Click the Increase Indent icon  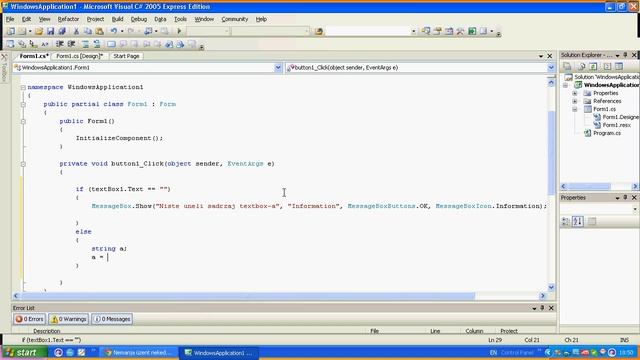pyautogui.click(x=71, y=44)
